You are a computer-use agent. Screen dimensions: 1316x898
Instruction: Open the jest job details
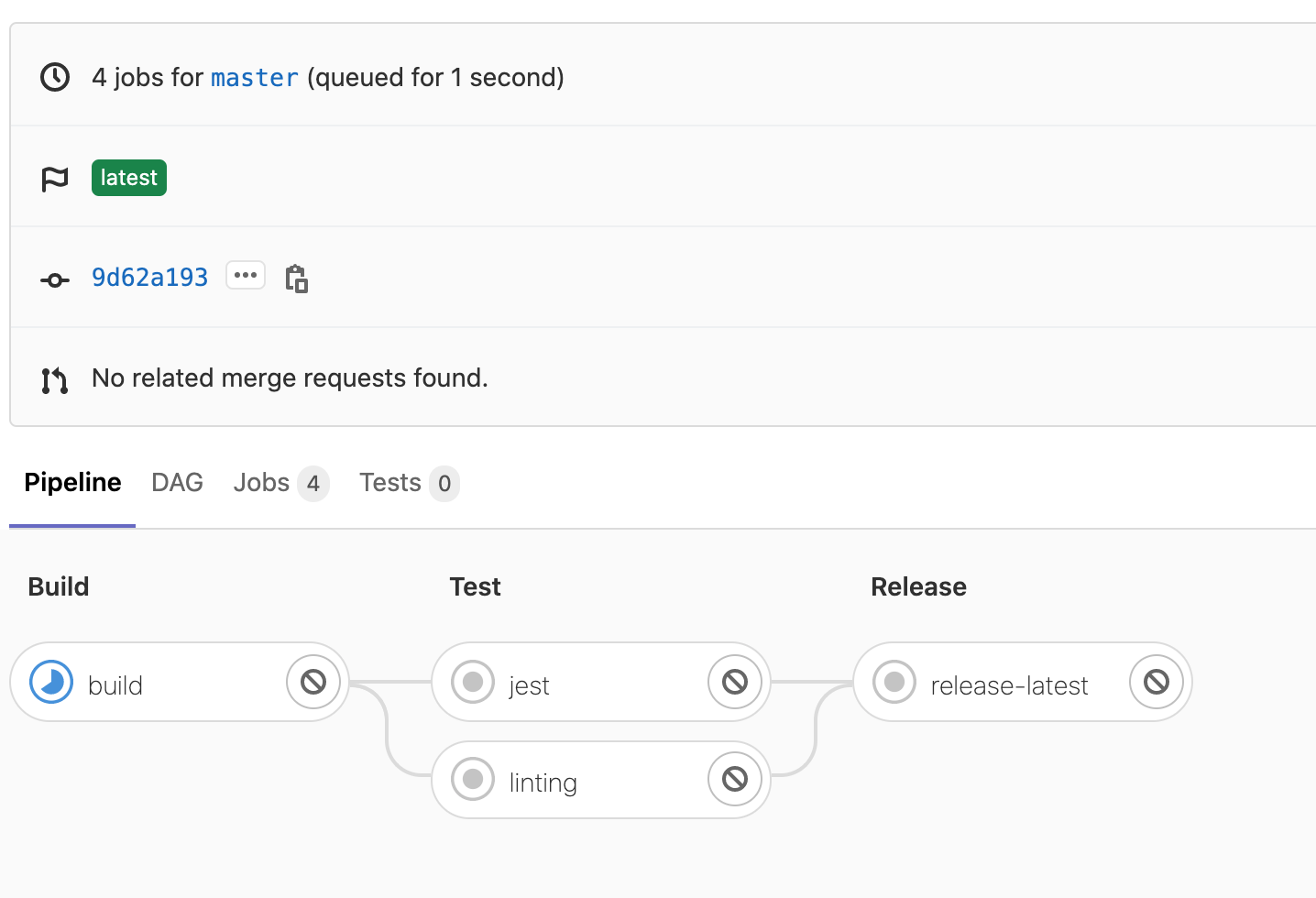click(x=530, y=685)
